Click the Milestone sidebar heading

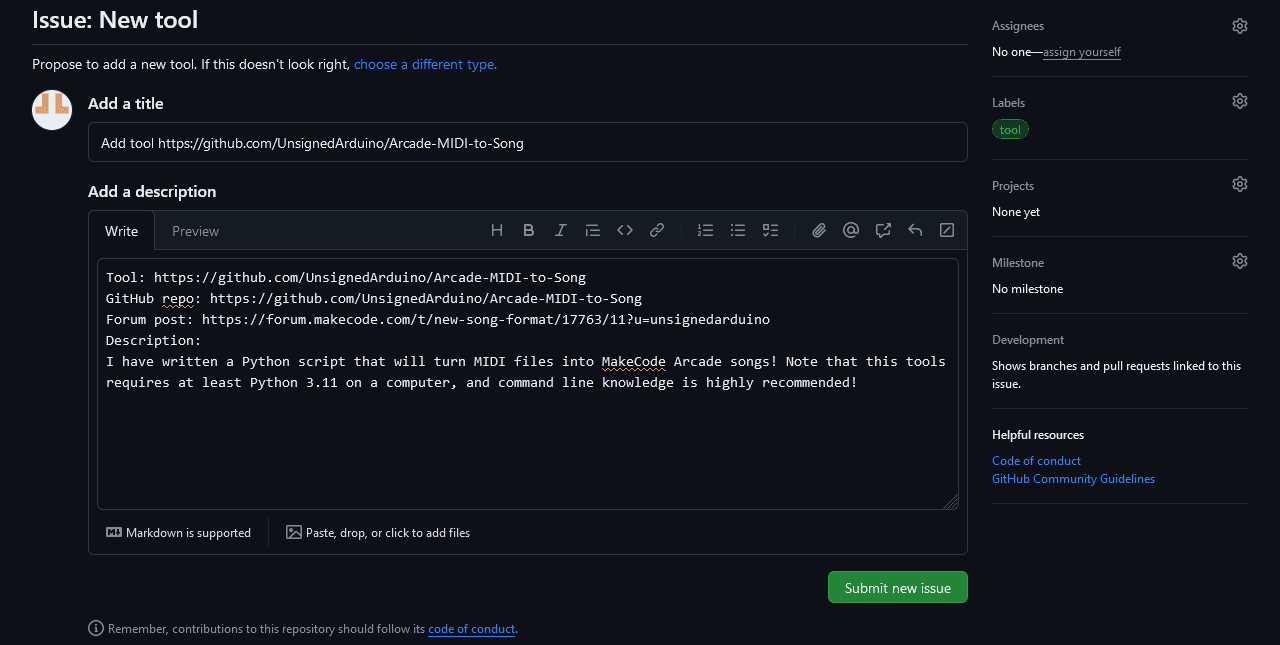[1018, 263]
